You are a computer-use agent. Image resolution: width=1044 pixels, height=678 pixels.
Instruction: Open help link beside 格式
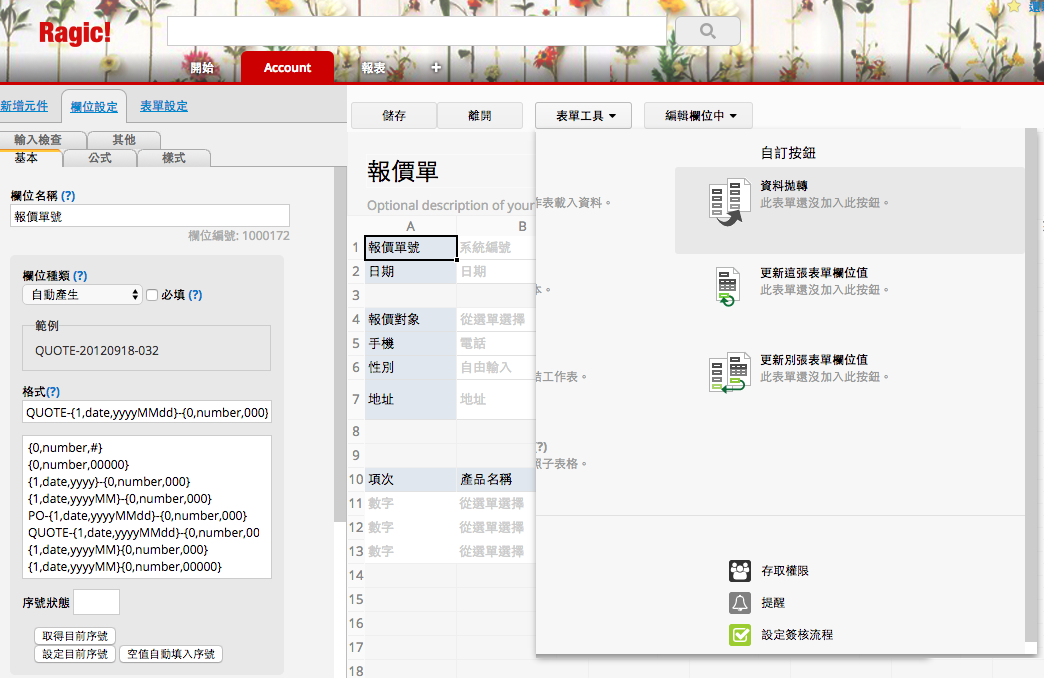53,392
